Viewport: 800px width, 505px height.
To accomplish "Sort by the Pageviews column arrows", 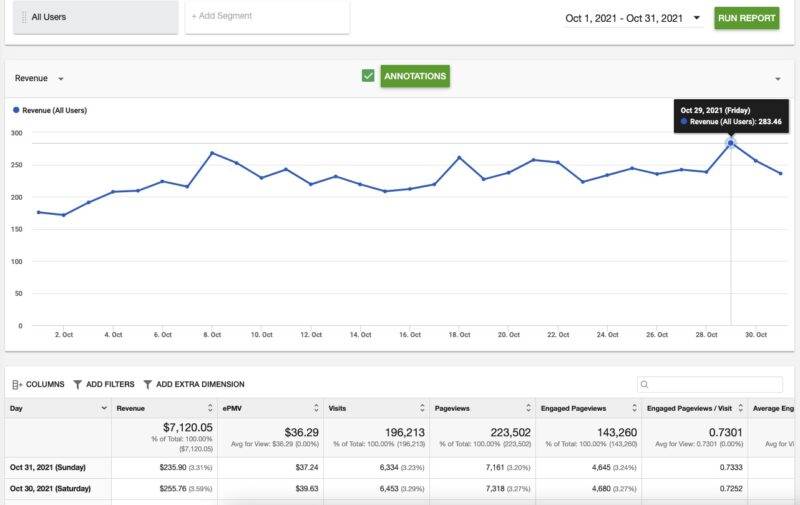I will (528, 408).
